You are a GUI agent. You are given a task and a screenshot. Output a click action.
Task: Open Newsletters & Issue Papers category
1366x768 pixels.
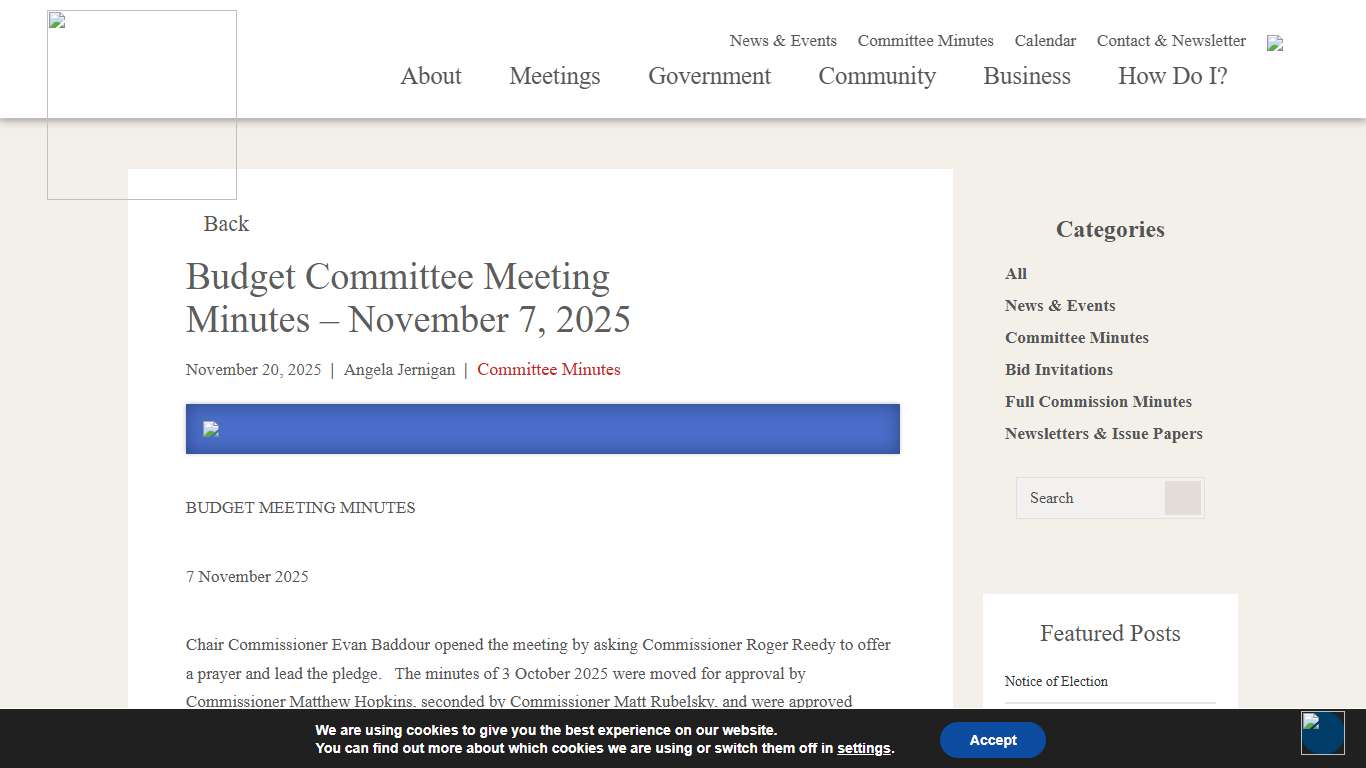click(x=1103, y=433)
